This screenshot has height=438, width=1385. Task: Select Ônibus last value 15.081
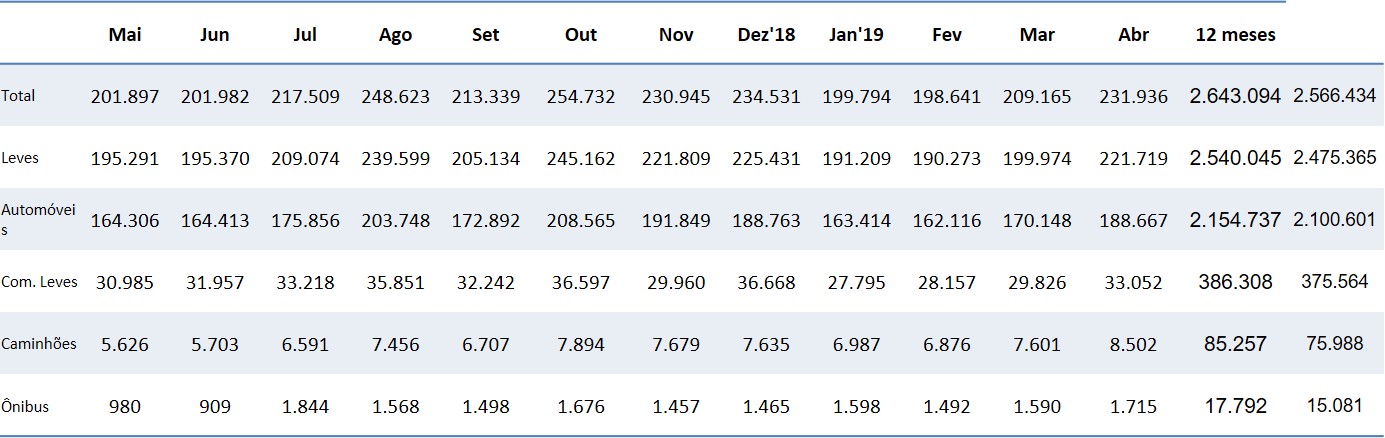[x=1334, y=407]
